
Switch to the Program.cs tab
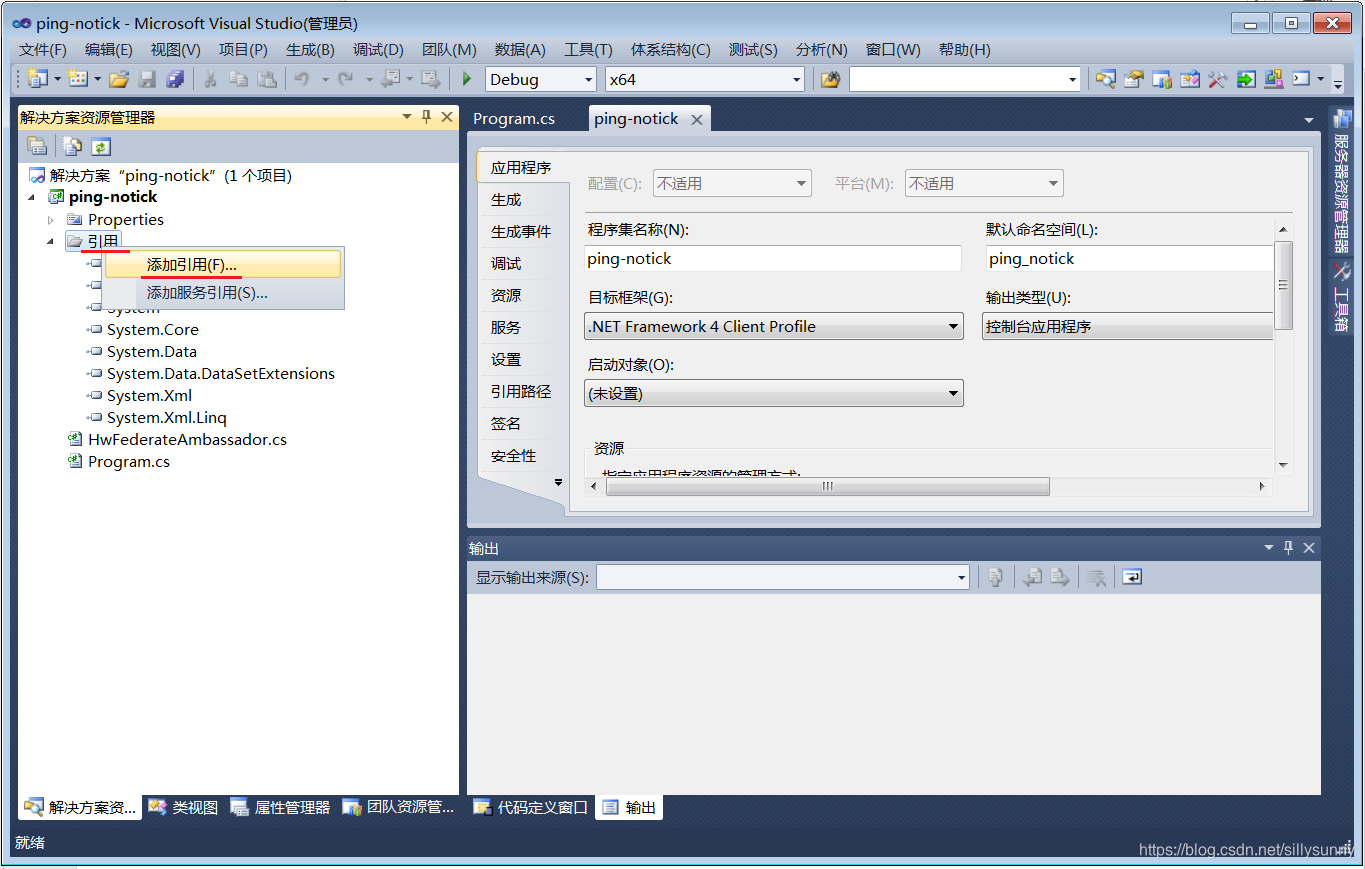pos(514,118)
